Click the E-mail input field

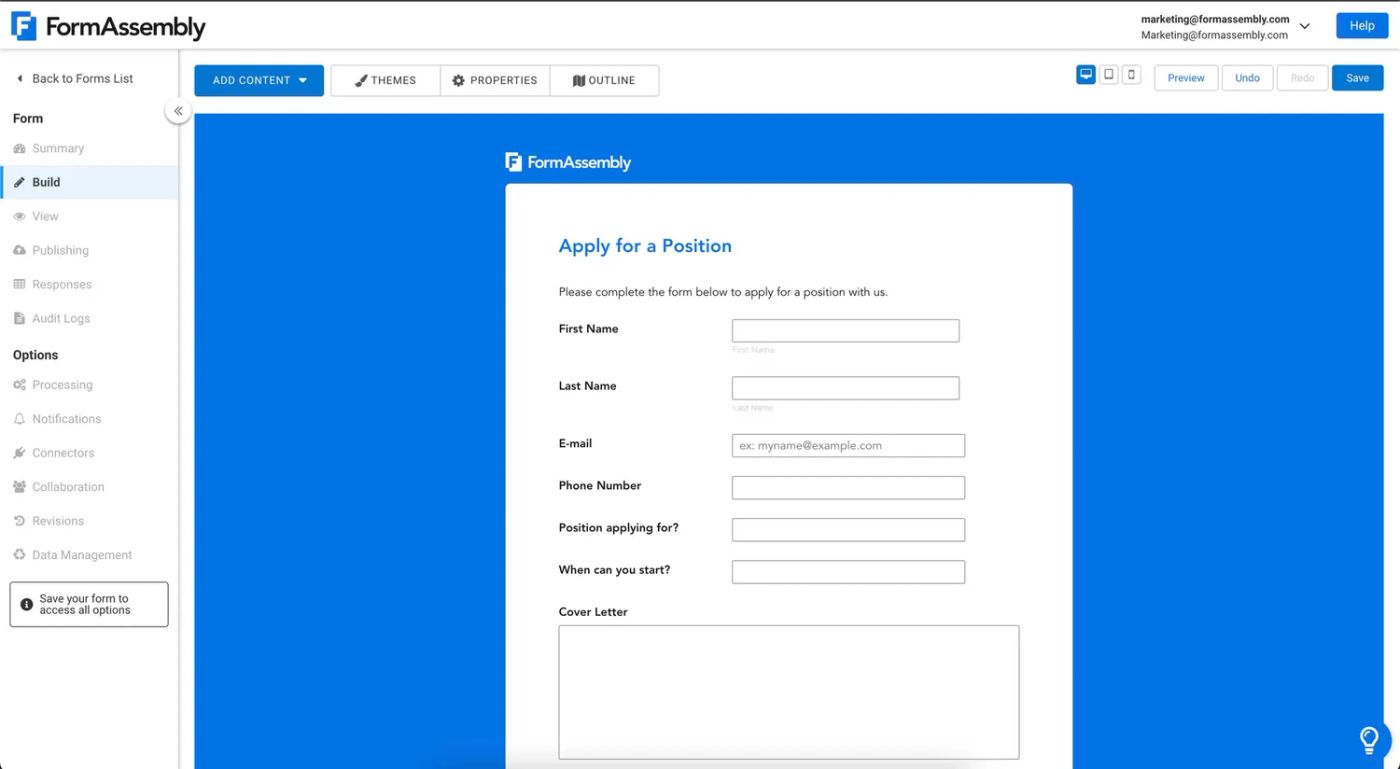click(x=848, y=445)
